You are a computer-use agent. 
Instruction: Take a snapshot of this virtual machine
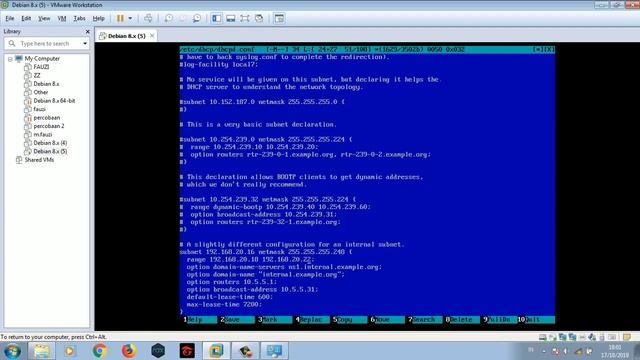[169, 18]
